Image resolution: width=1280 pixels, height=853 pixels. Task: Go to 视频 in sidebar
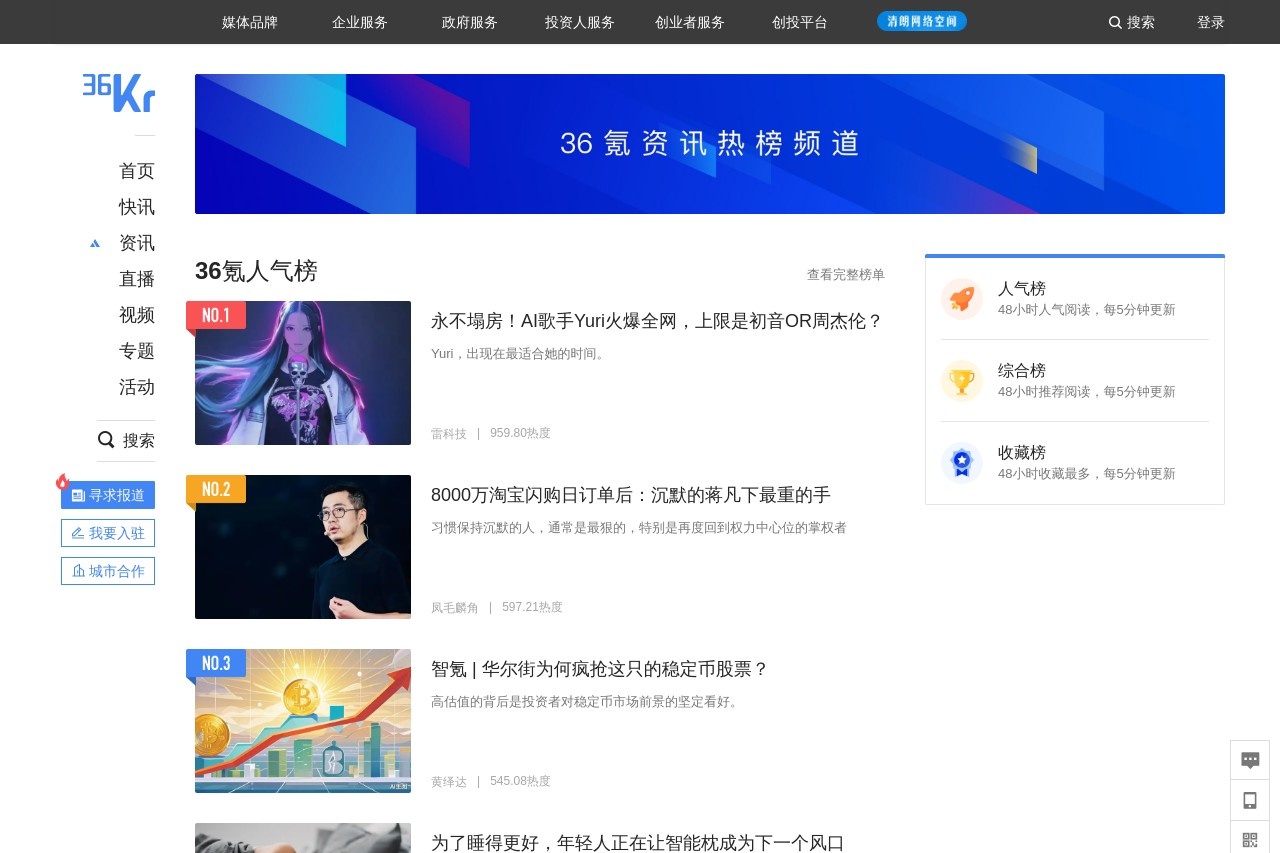(137, 315)
